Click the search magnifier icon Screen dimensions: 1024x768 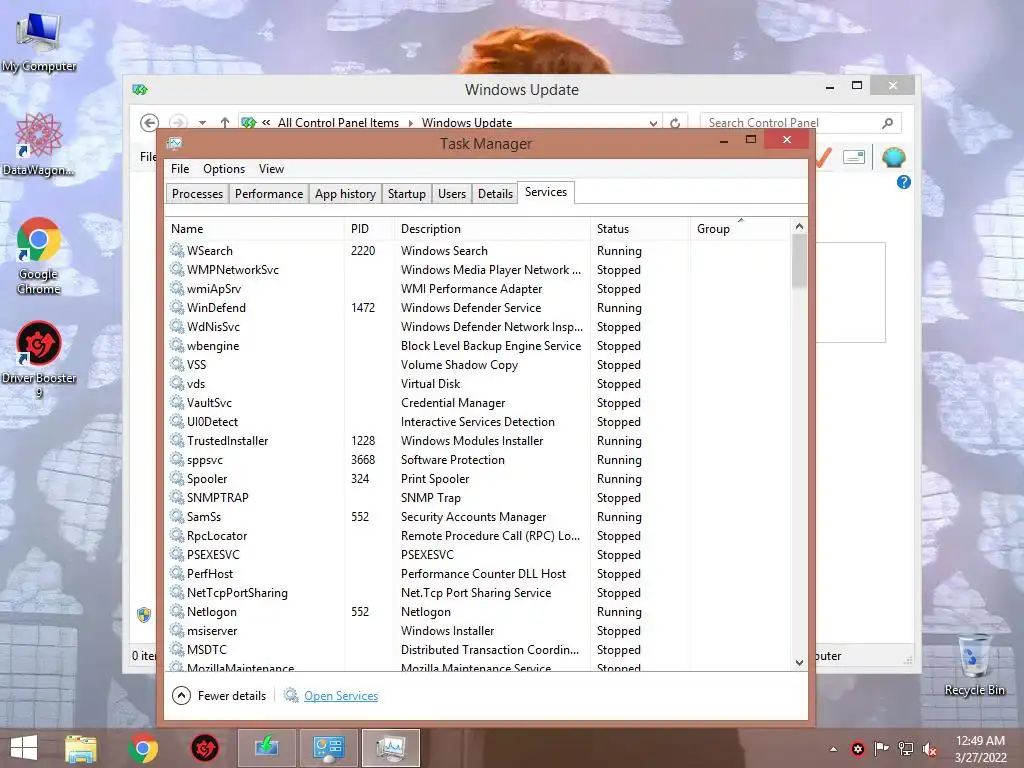888,123
